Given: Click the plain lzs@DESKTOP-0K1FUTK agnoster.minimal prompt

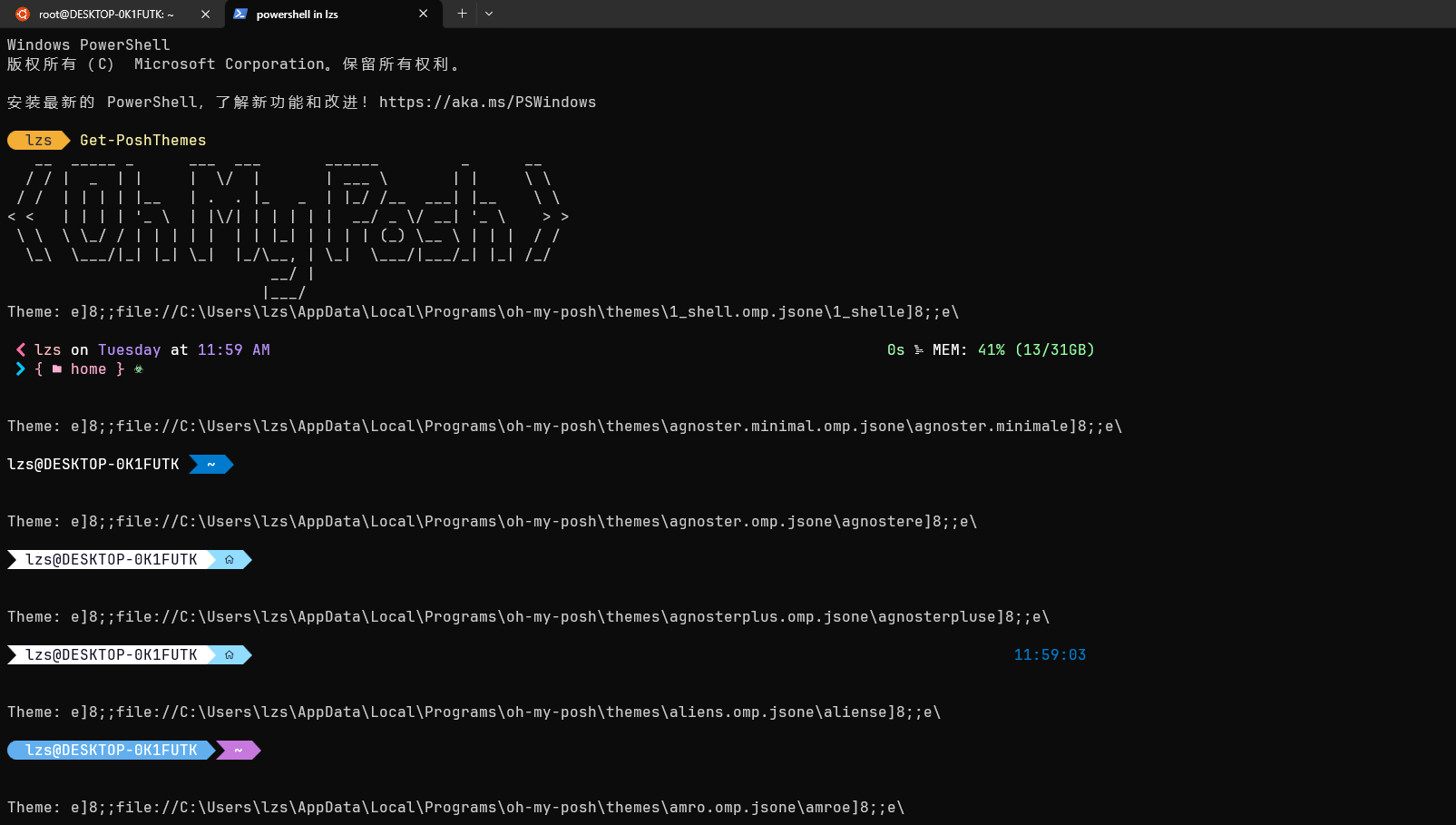Looking at the screenshot, I should (x=93, y=464).
